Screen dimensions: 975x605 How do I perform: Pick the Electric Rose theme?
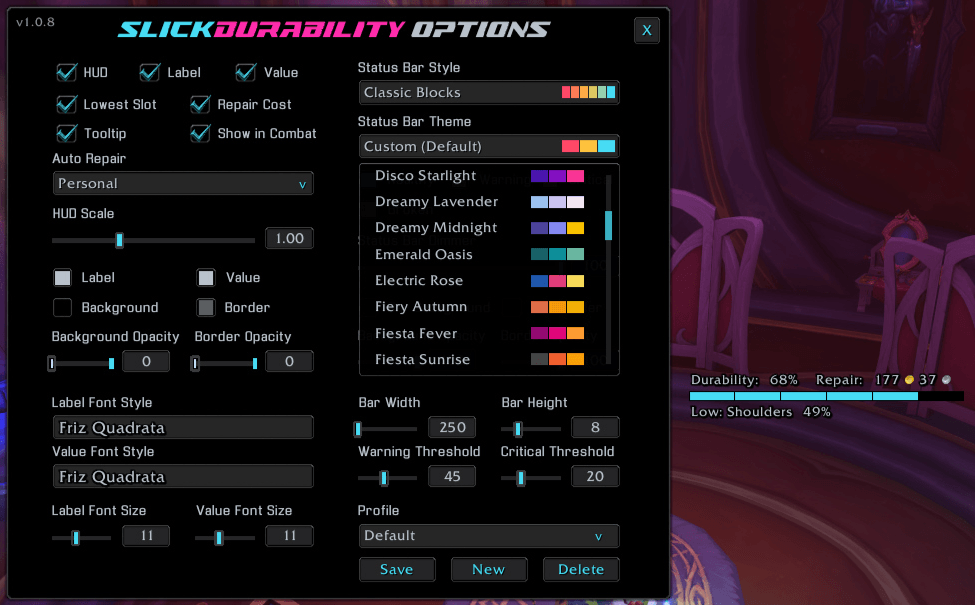point(479,280)
